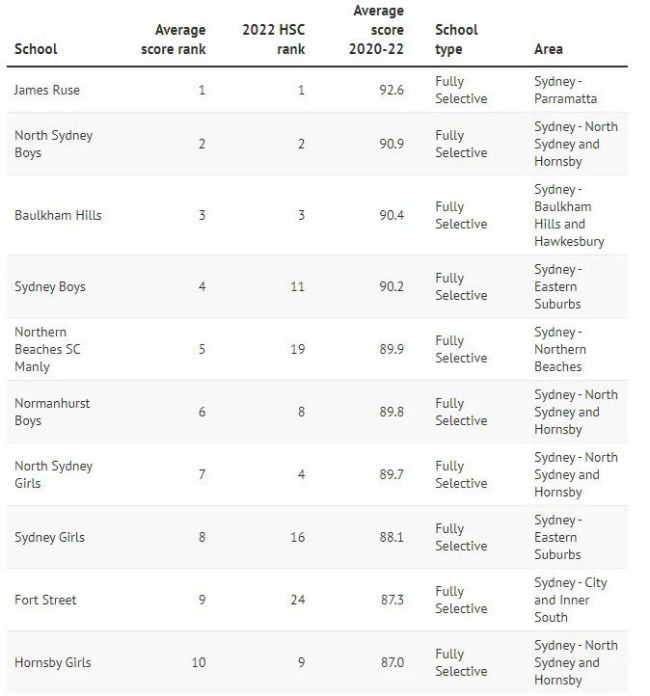
Task: Click the School column header
Action: coord(36,49)
